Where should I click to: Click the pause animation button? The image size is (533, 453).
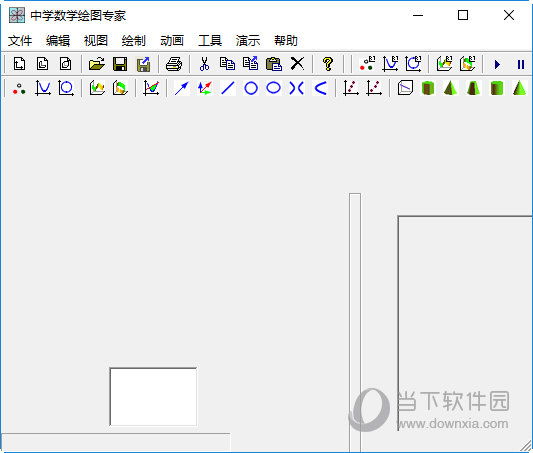point(521,64)
